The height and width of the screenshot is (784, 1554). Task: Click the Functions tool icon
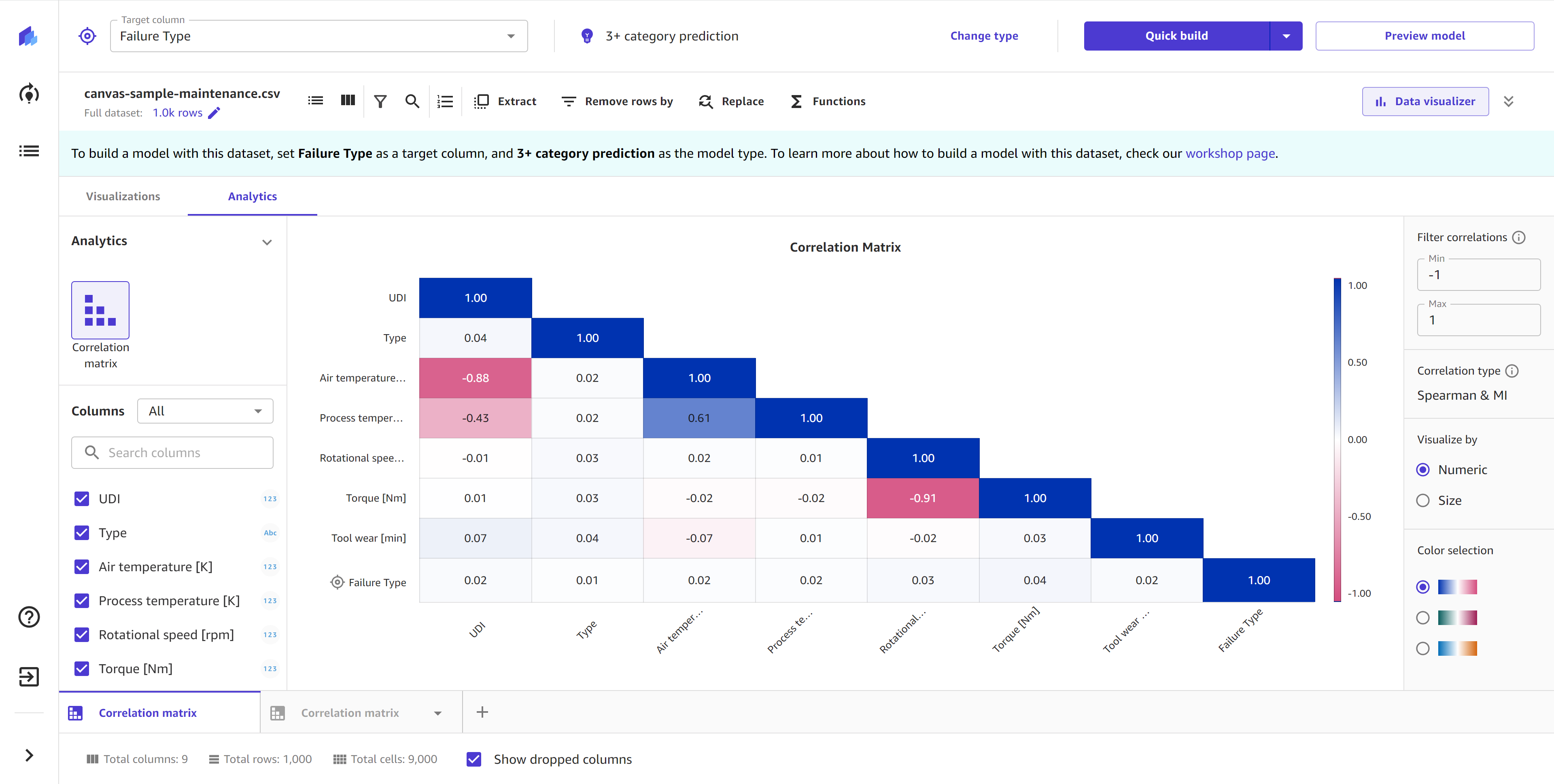794,101
